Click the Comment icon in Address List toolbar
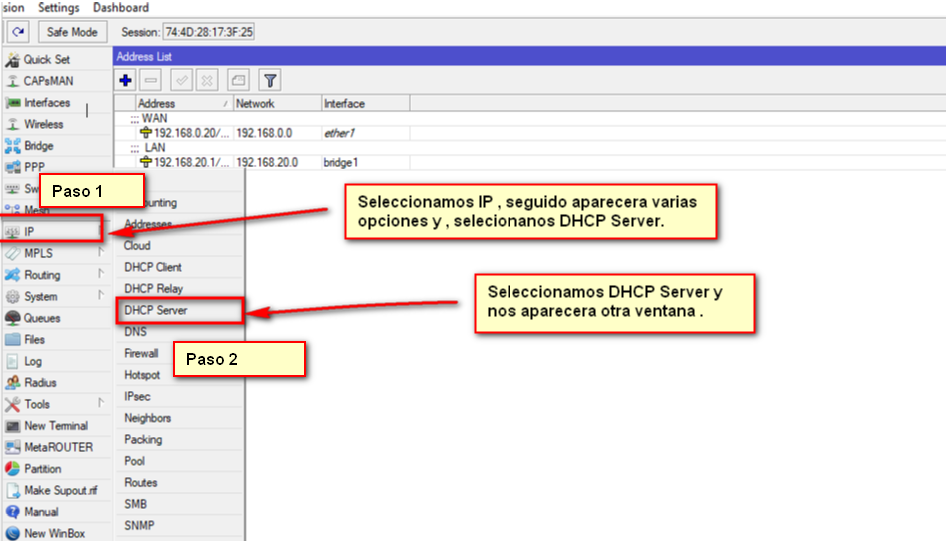 click(238, 80)
